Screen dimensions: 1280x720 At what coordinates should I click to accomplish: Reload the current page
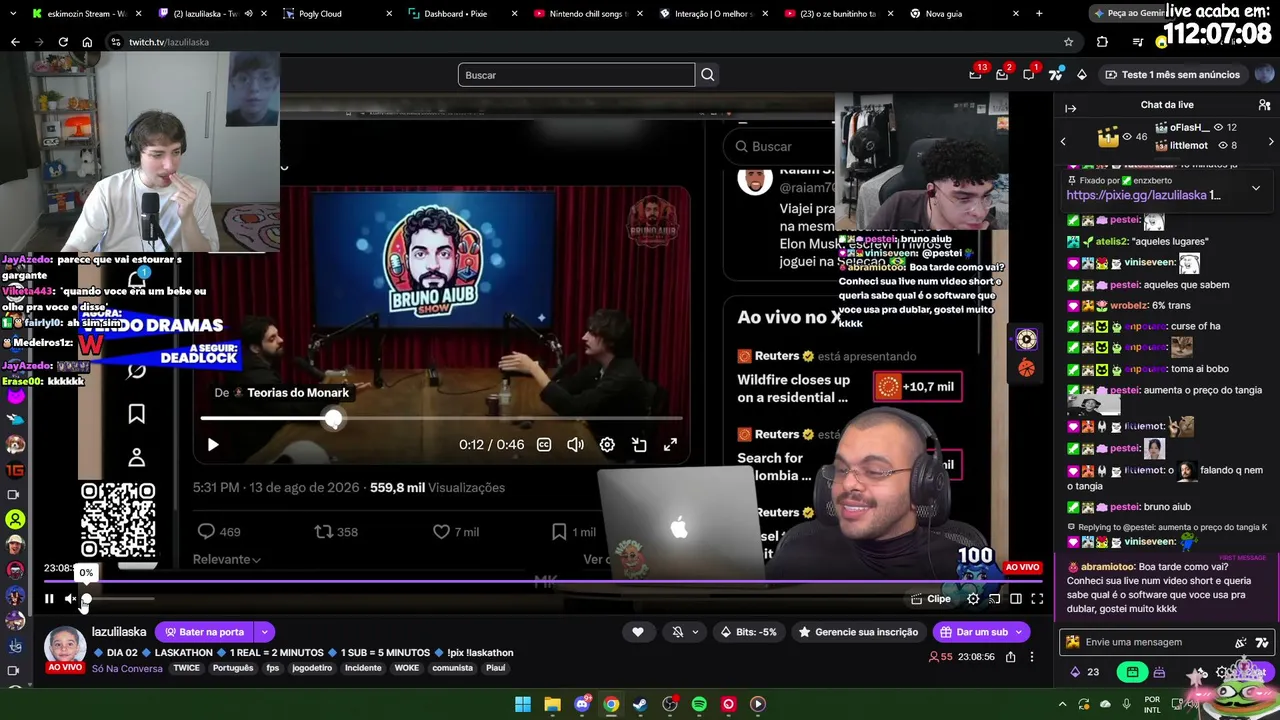[63, 42]
